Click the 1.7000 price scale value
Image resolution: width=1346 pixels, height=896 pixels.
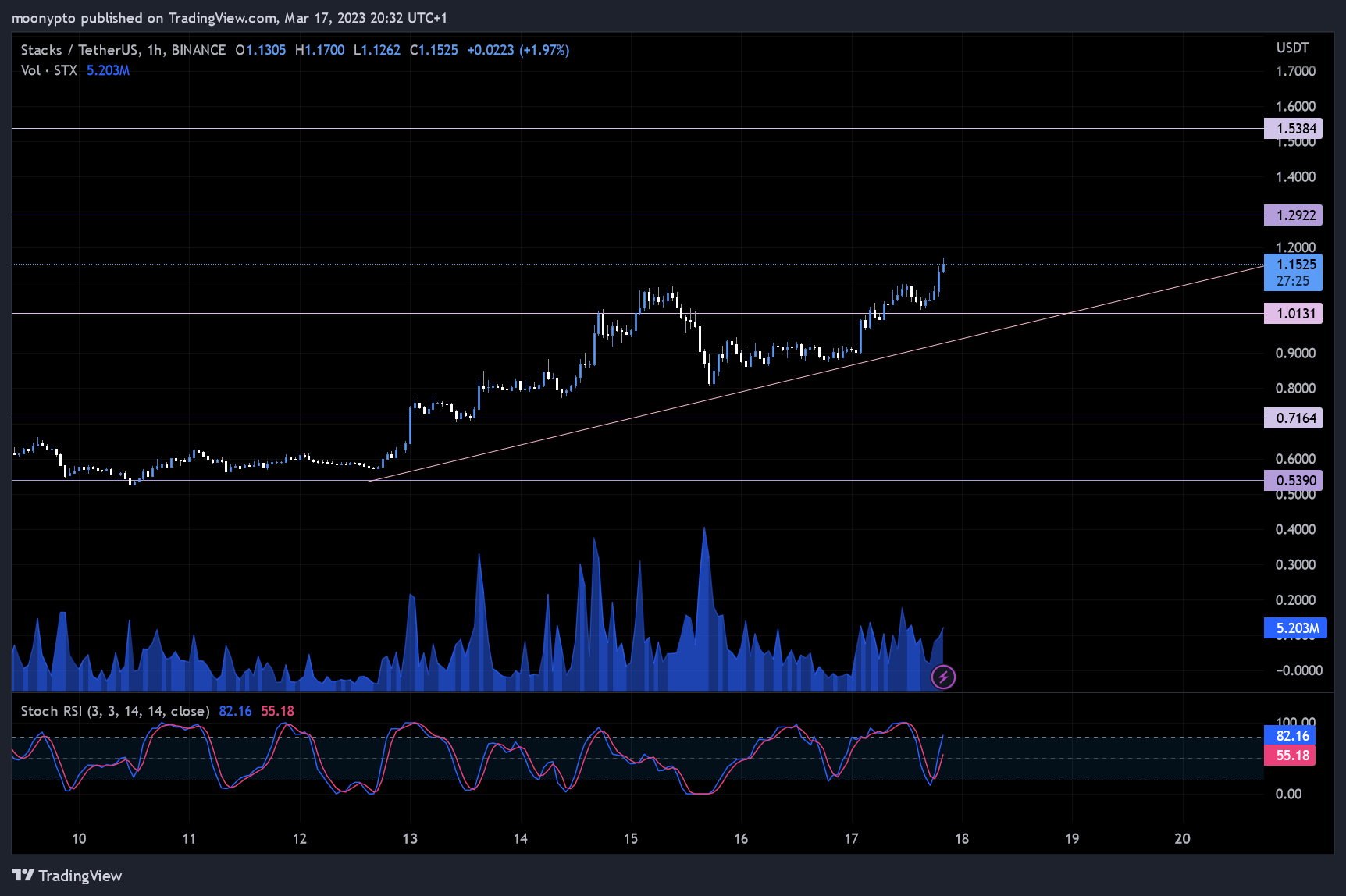(x=1295, y=71)
